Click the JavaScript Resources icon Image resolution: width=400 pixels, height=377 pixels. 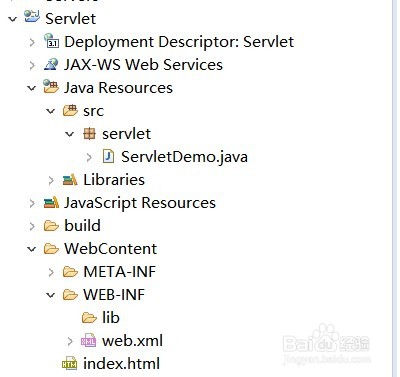point(51,203)
